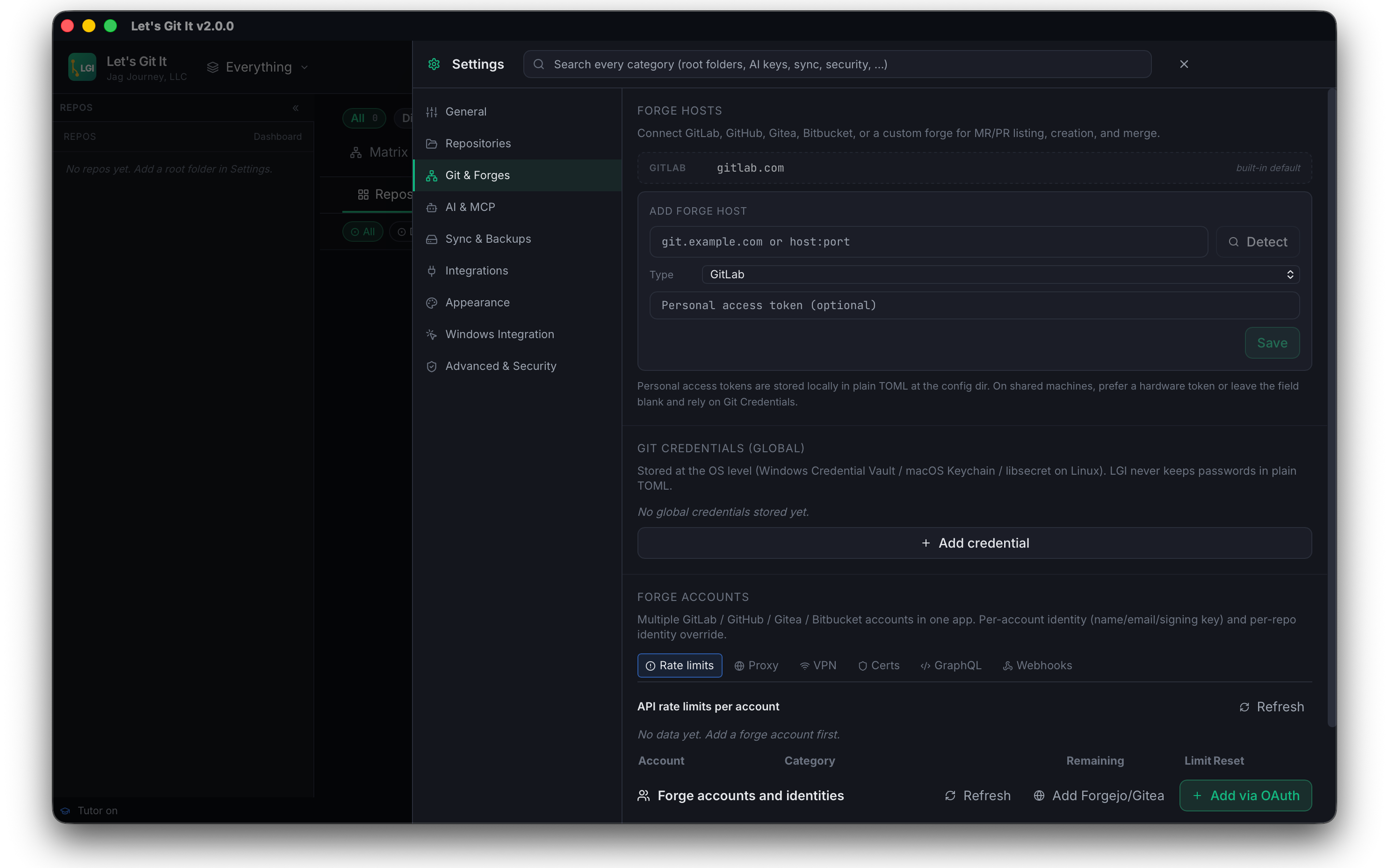Switch to the Webhooks tab

1037,665
